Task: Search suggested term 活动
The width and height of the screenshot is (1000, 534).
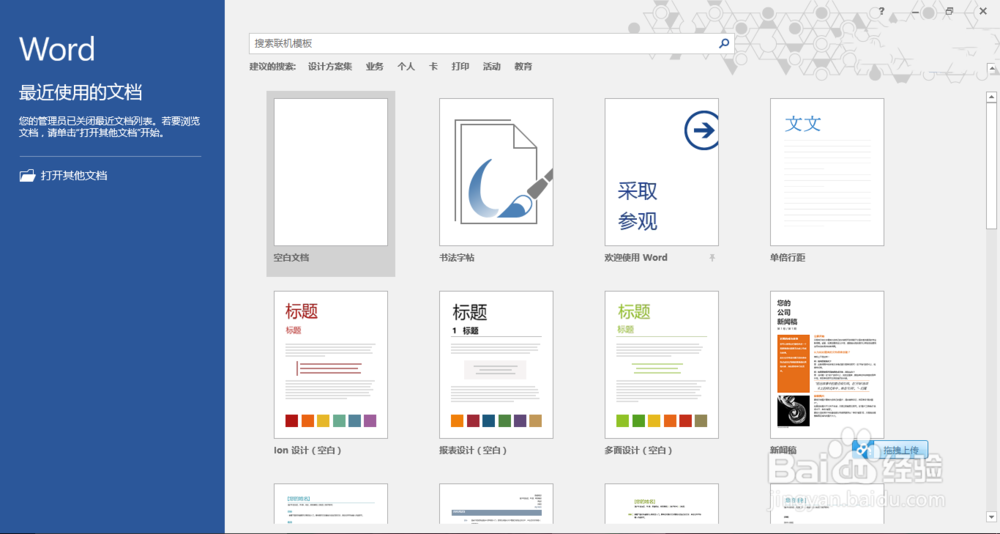Action: pyautogui.click(x=491, y=66)
